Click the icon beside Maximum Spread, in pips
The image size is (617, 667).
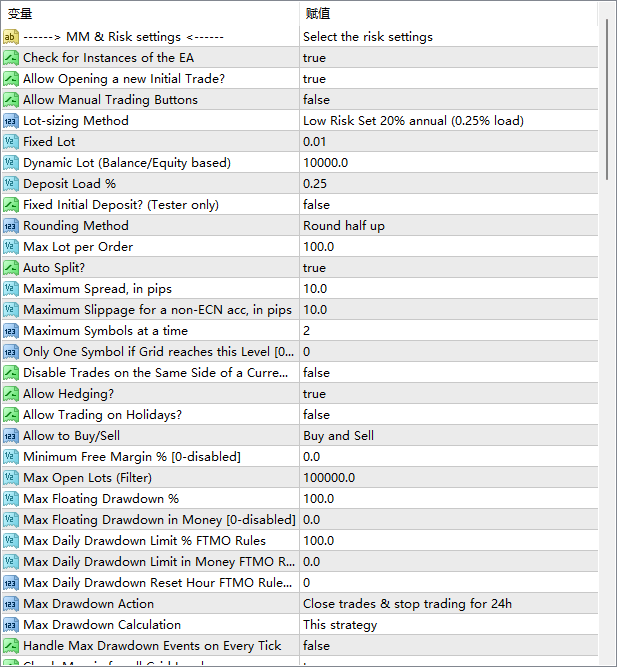(x=11, y=289)
